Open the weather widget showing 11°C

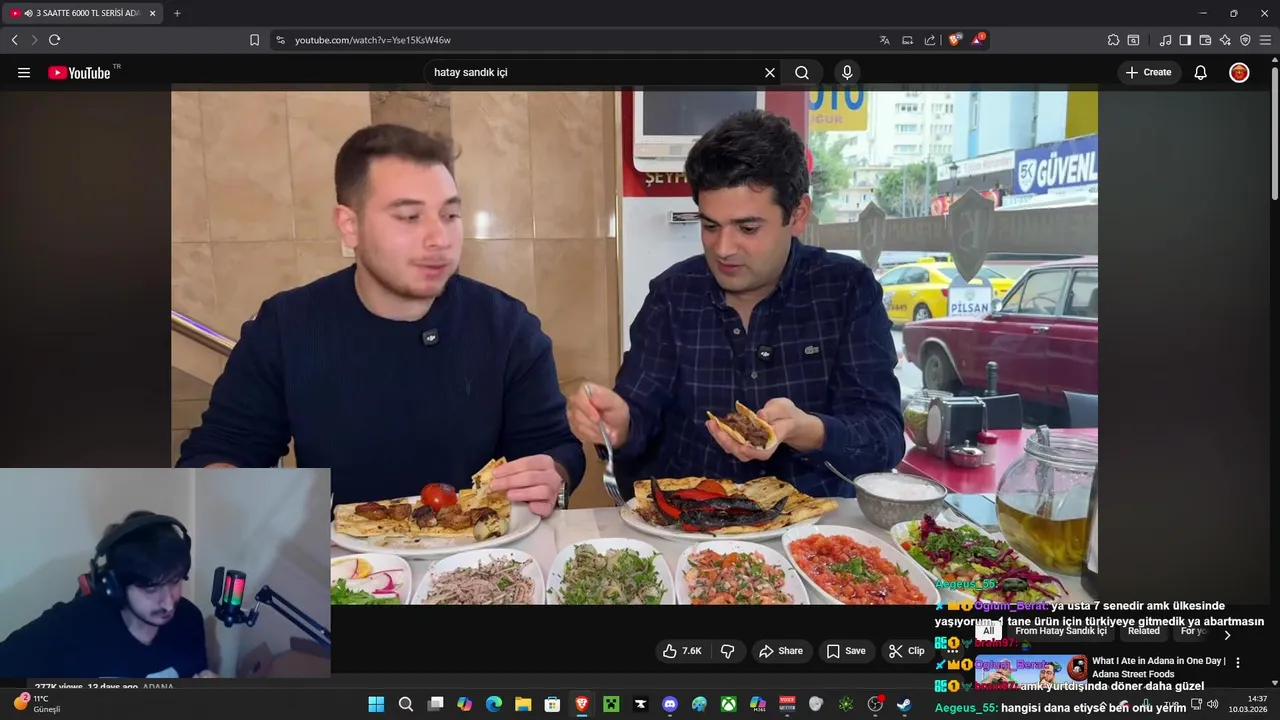[x=37, y=704]
